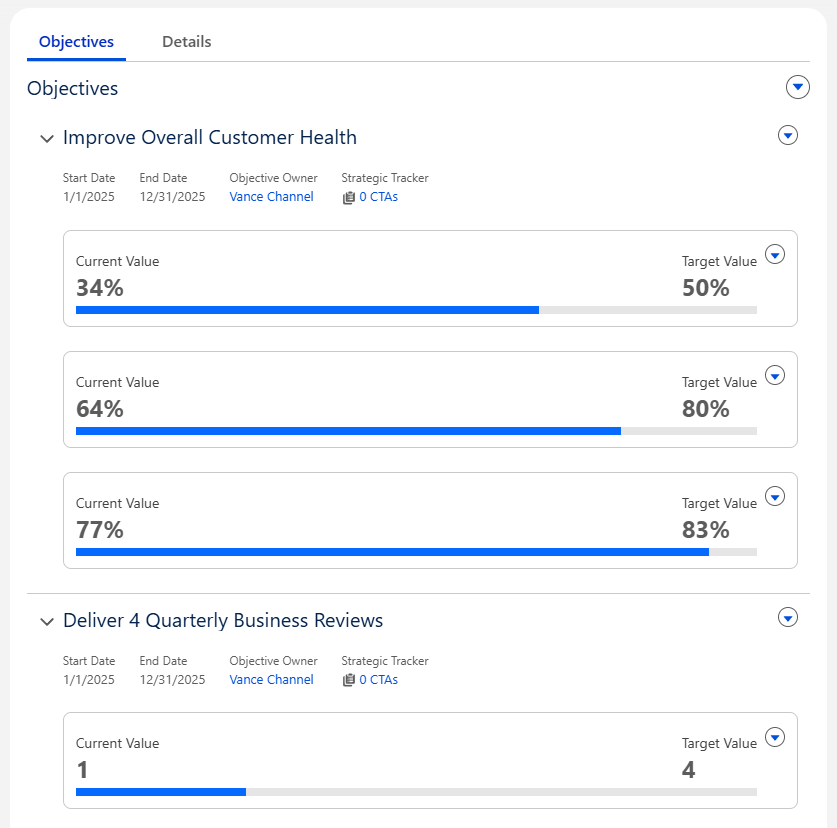
Task: Open actions menu for Deliver 4 Quarterly Business Reviews
Action: tap(788, 618)
